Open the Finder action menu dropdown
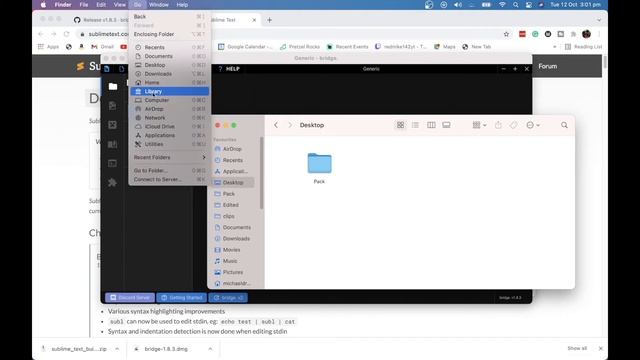 coord(533,125)
